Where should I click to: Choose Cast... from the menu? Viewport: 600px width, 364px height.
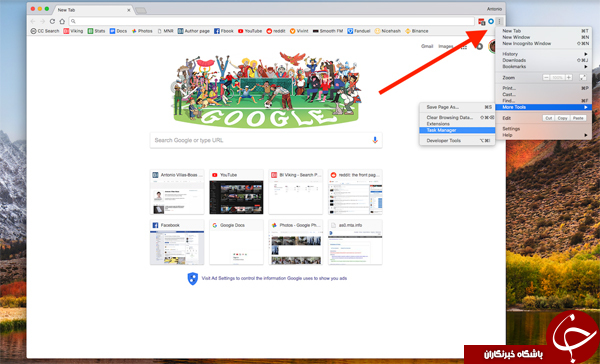coord(543,94)
